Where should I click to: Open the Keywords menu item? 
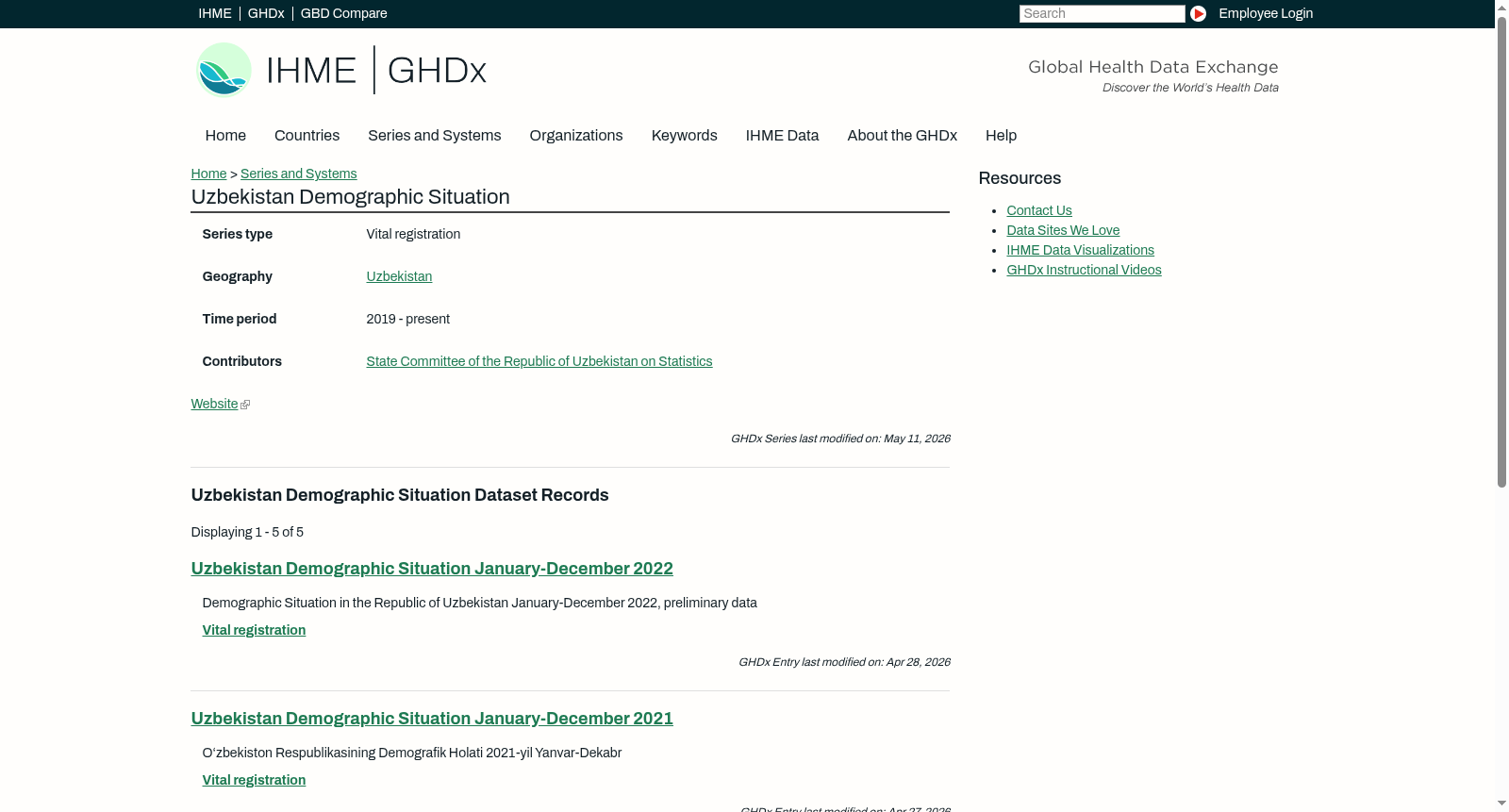click(x=685, y=136)
